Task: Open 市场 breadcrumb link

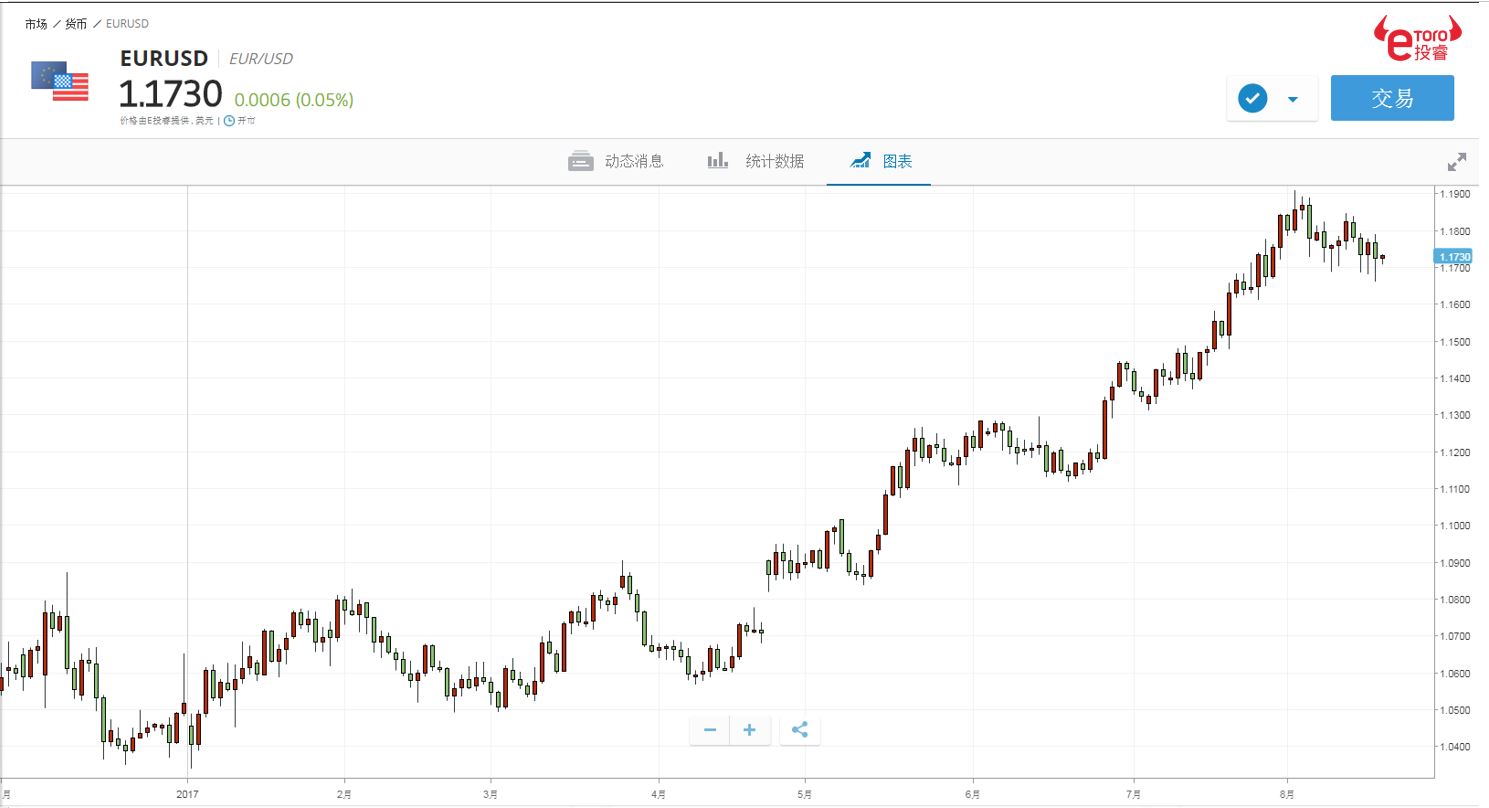Action: (x=36, y=23)
